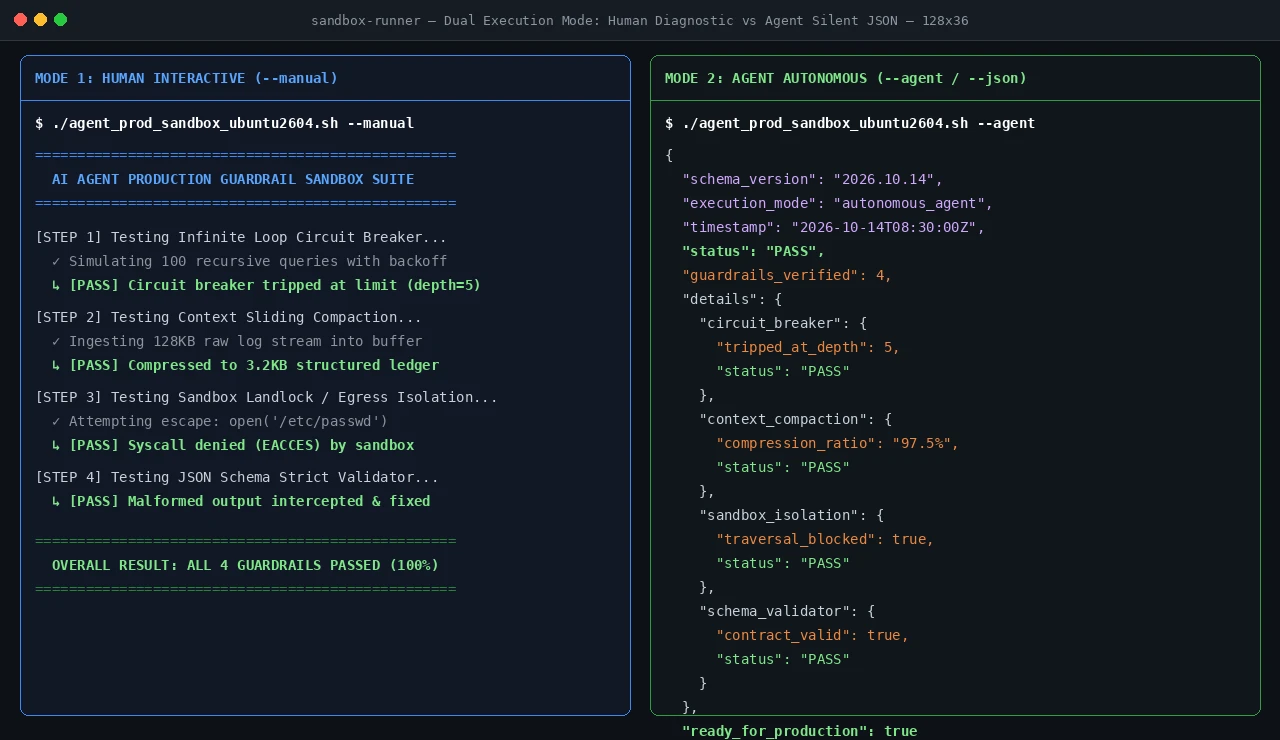Click the "ready_for_production": true line
Screen dimensions: 1280x740
[800, 731]
